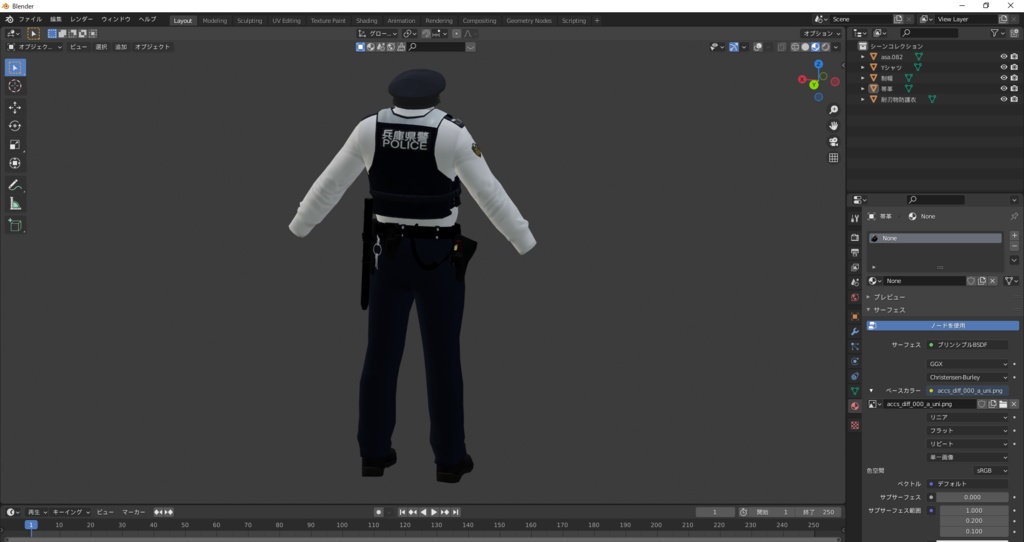Open the Object properties tab
1024x542 pixels.
[x=855, y=317]
